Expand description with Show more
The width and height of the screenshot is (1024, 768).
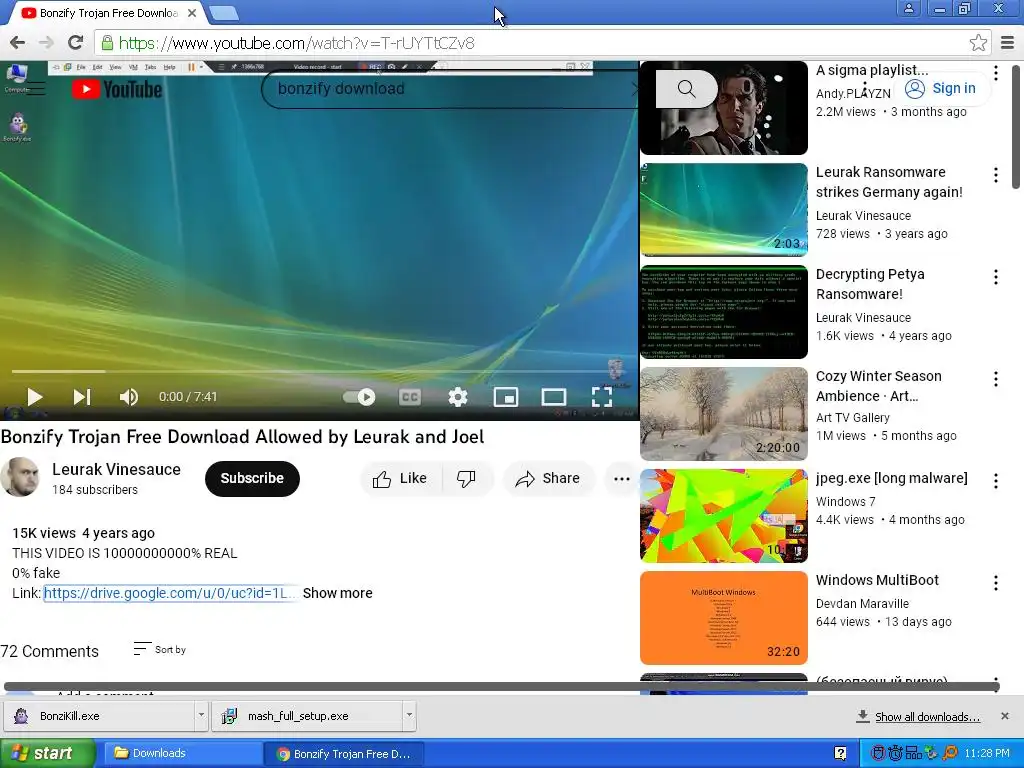[338, 593]
